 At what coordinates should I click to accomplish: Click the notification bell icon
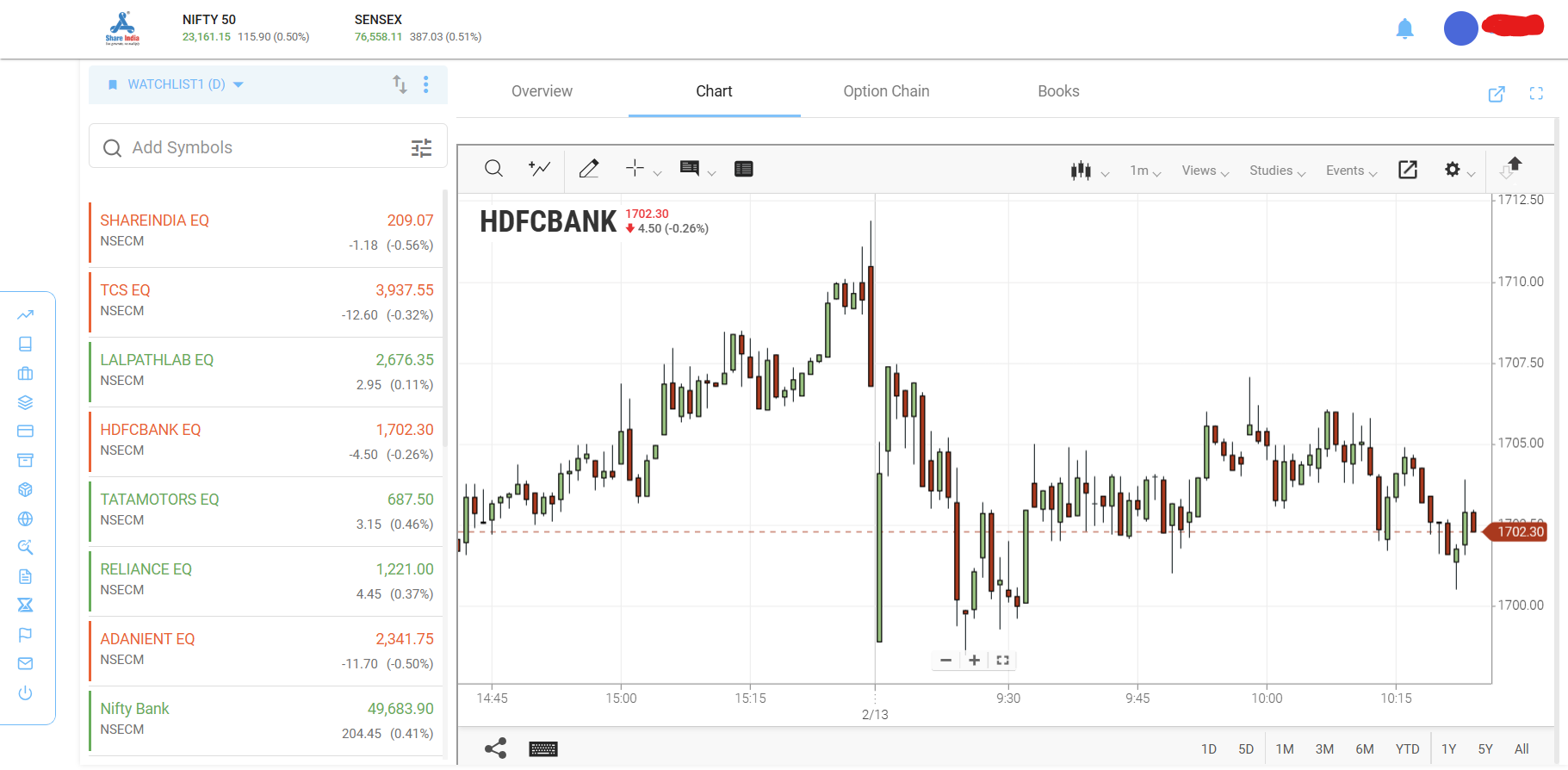pos(1404,29)
